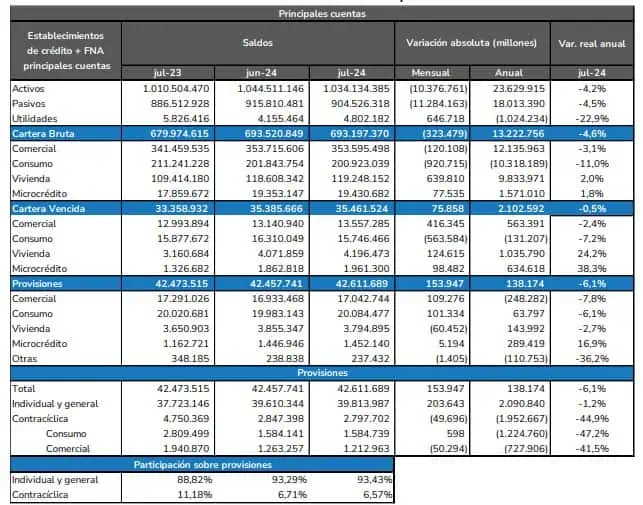Select the "Otras" row label
643x505 pixels.
pos(25,359)
